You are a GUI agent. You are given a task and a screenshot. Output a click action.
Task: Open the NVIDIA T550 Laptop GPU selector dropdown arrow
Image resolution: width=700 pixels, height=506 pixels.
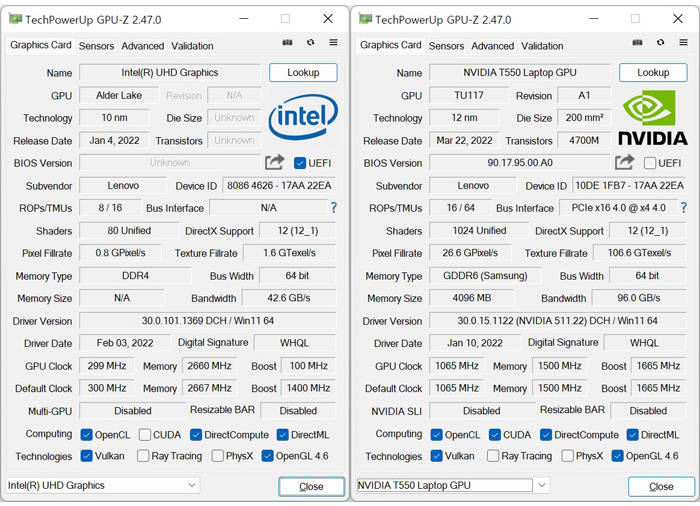click(x=542, y=485)
